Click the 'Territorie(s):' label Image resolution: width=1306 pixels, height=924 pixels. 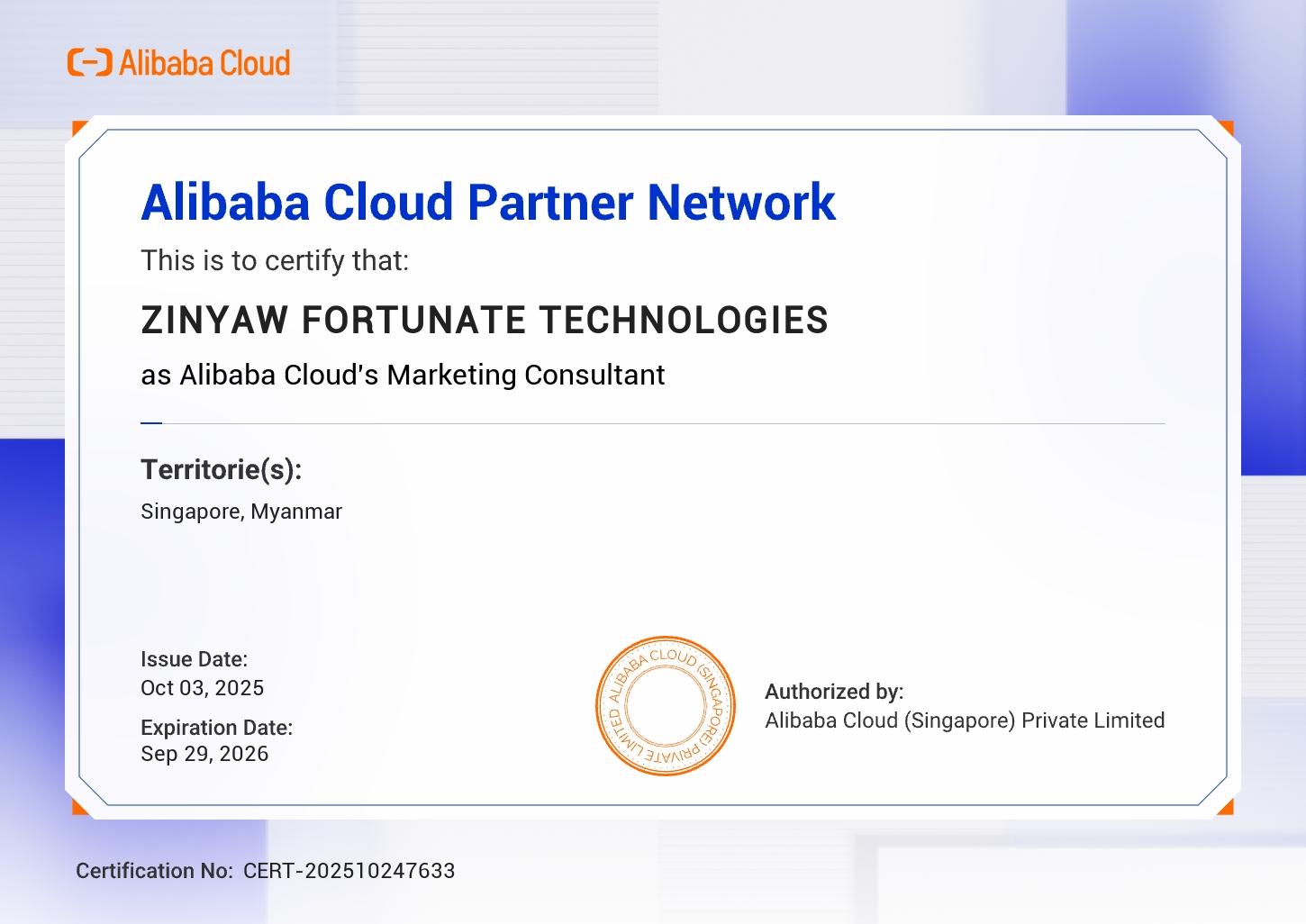pos(222,469)
